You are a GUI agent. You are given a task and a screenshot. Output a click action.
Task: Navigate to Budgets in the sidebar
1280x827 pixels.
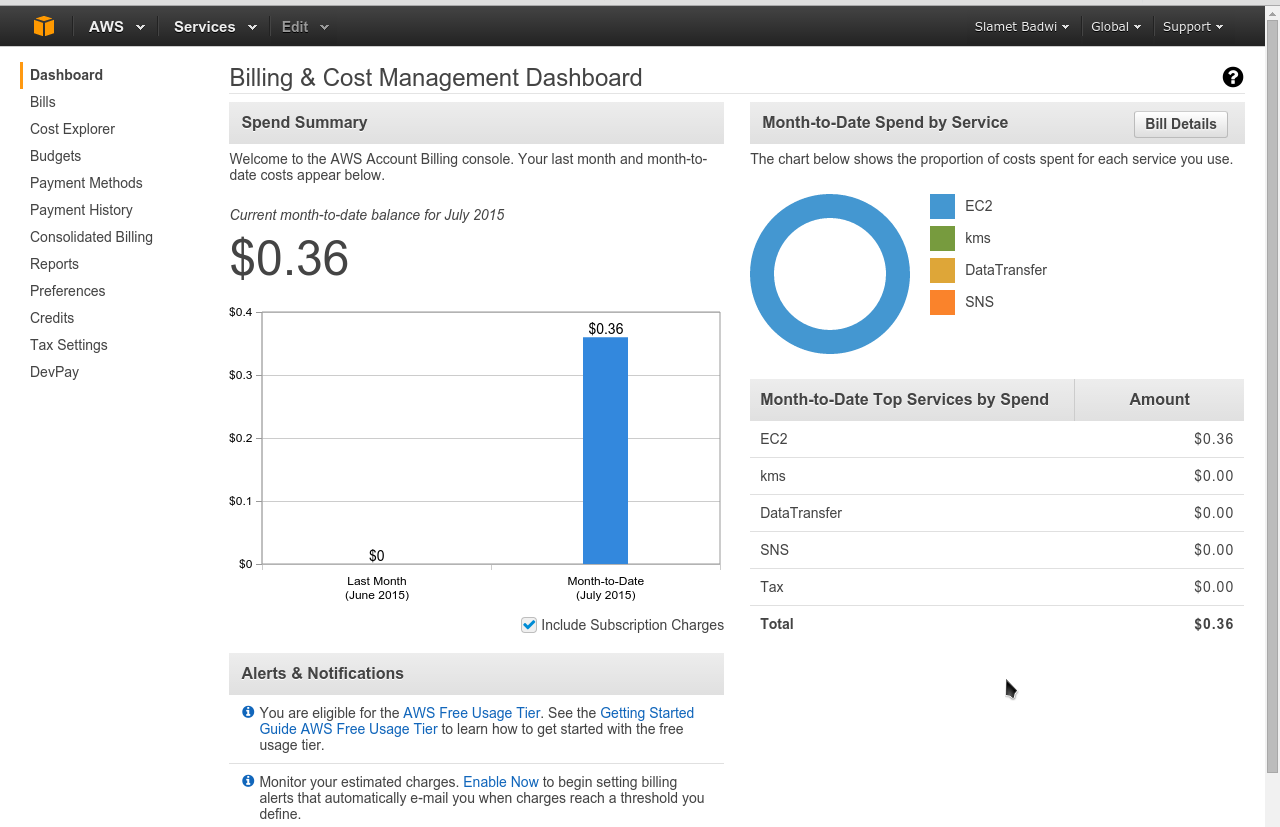point(56,156)
